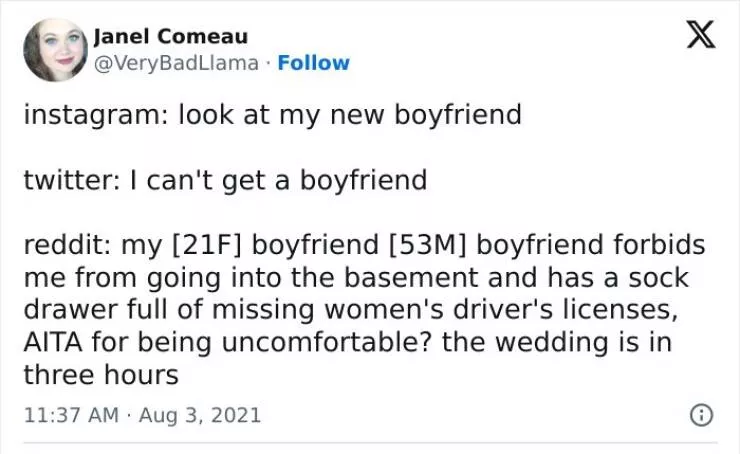
Task: Click the word 'reddit' in the tweet
Action: (66, 245)
